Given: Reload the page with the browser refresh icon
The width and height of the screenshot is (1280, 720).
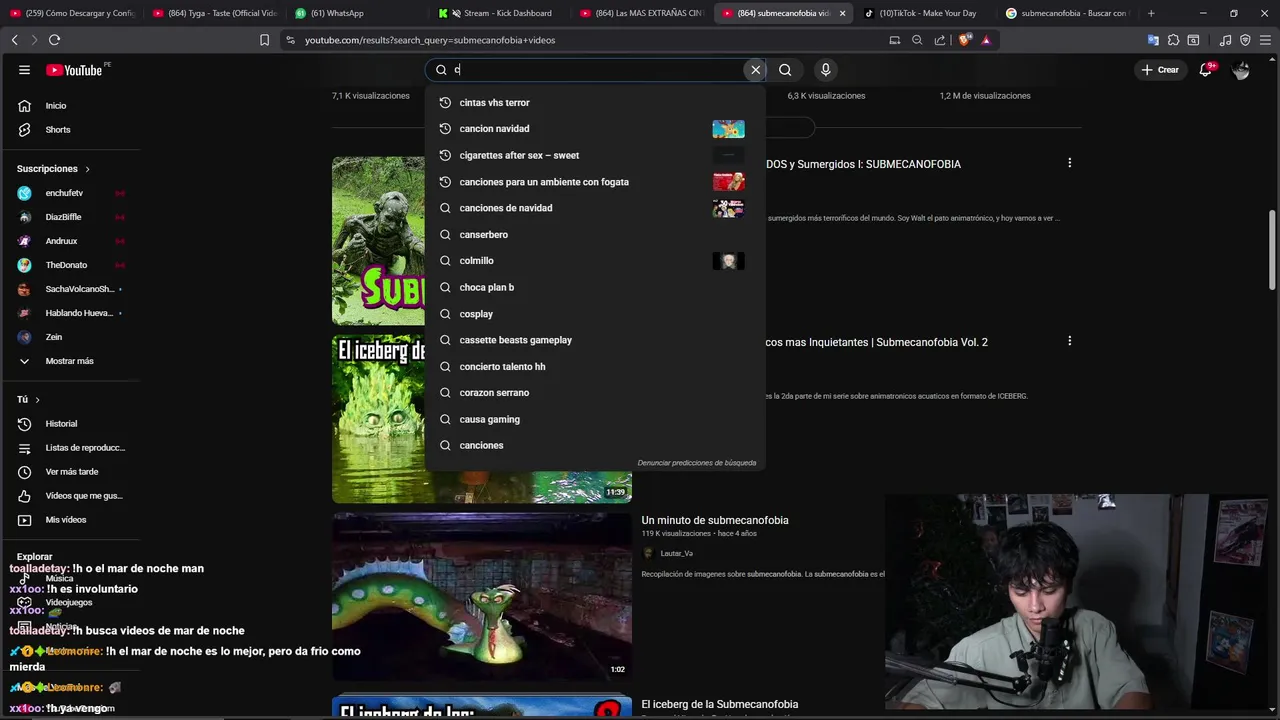Looking at the screenshot, I should pyautogui.click(x=54, y=40).
